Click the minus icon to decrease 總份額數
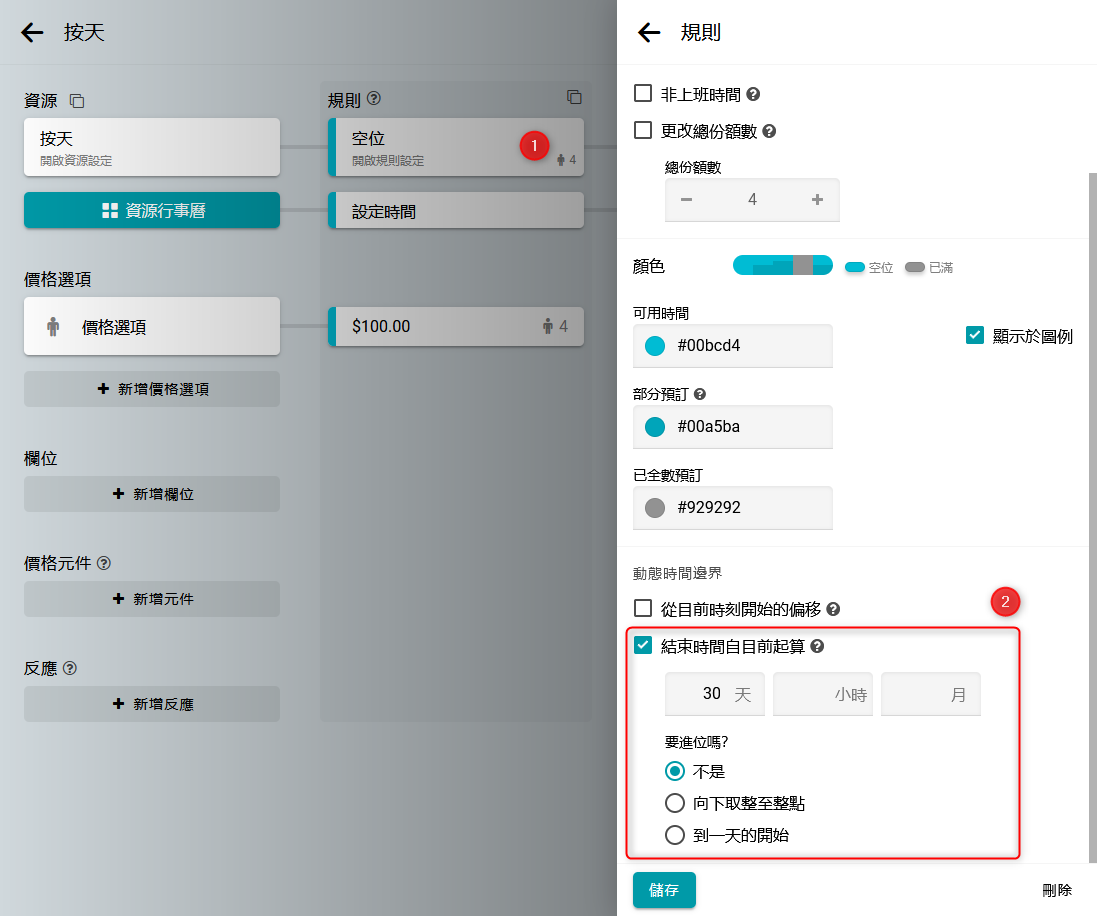This screenshot has height=916, width=1097. coord(686,200)
